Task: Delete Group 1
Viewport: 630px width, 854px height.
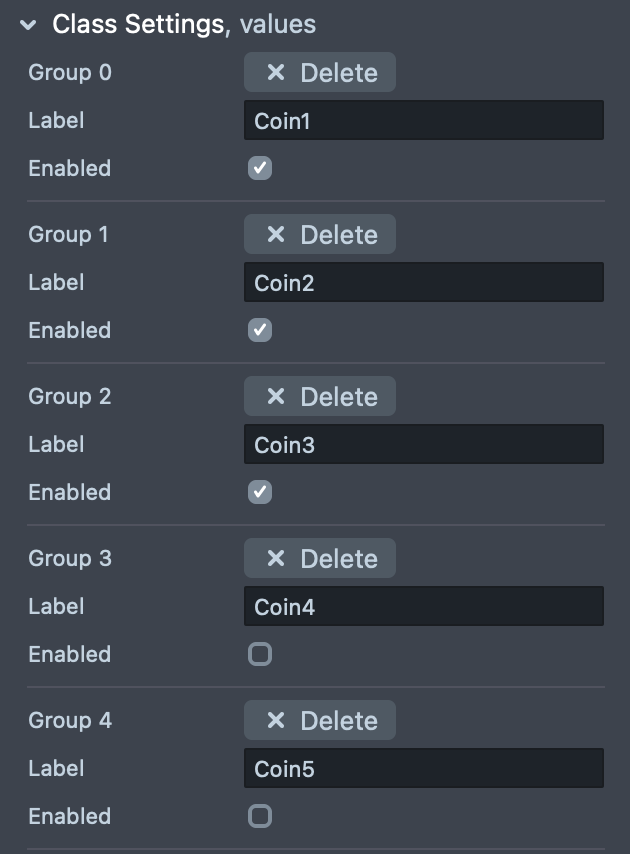Action: pyautogui.click(x=320, y=235)
